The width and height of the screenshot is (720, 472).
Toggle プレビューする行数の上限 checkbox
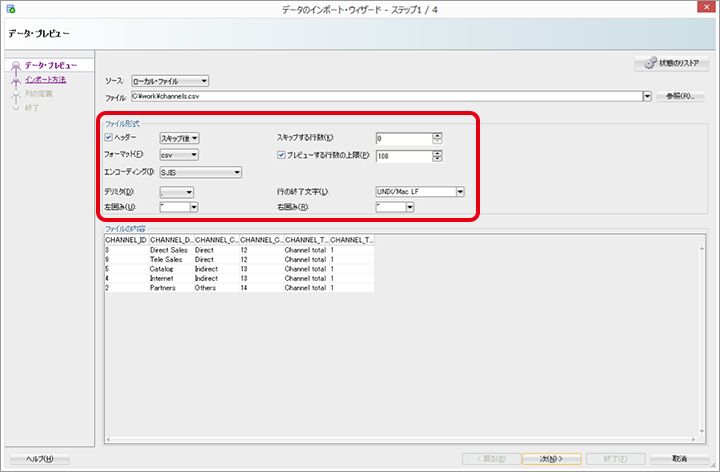pyautogui.click(x=282, y=155)
